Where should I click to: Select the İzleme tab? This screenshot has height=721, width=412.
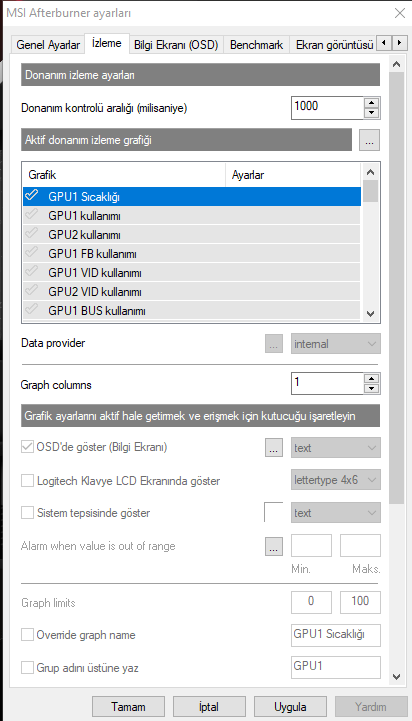click(107, 43)
